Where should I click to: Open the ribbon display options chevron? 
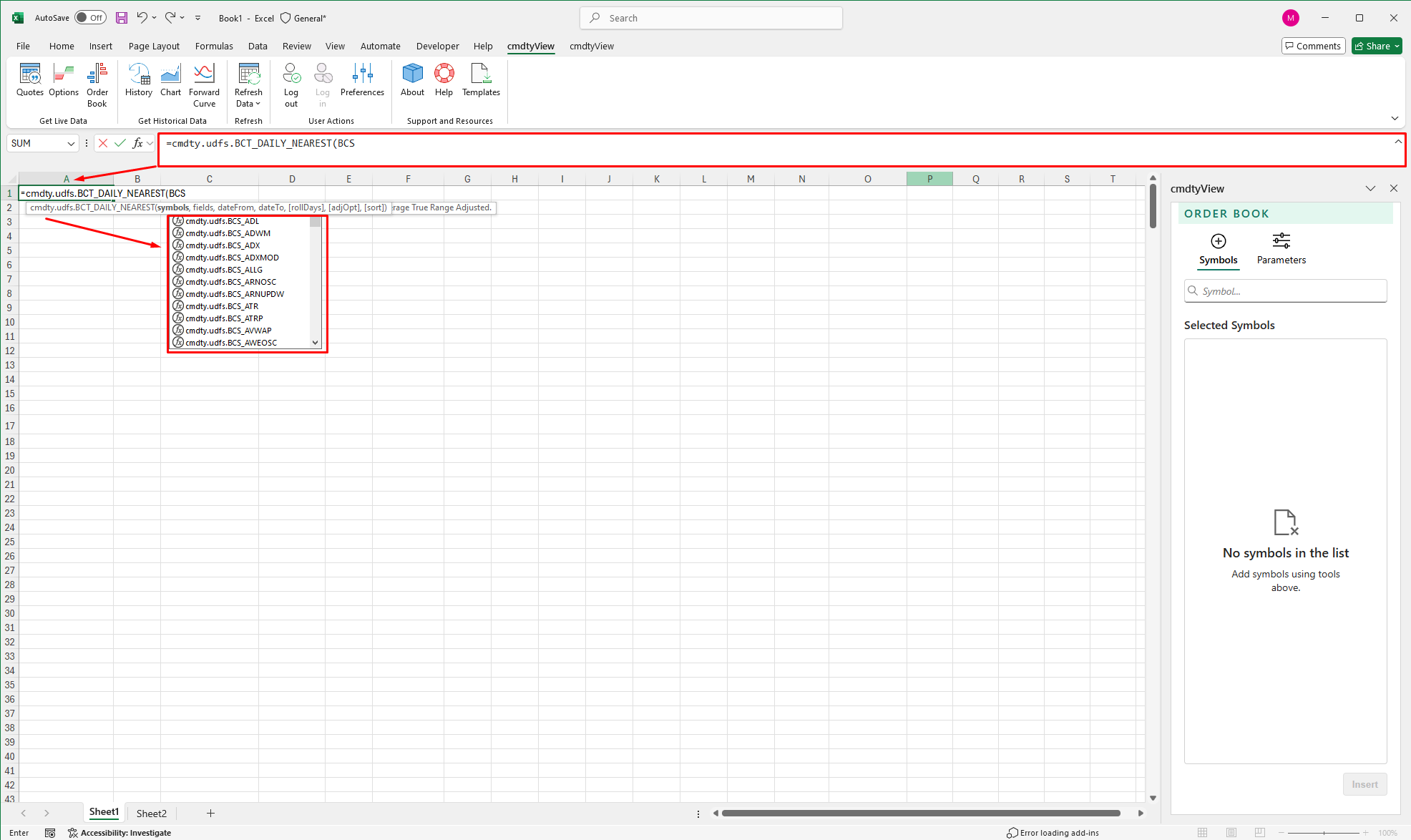point(1395,118)
